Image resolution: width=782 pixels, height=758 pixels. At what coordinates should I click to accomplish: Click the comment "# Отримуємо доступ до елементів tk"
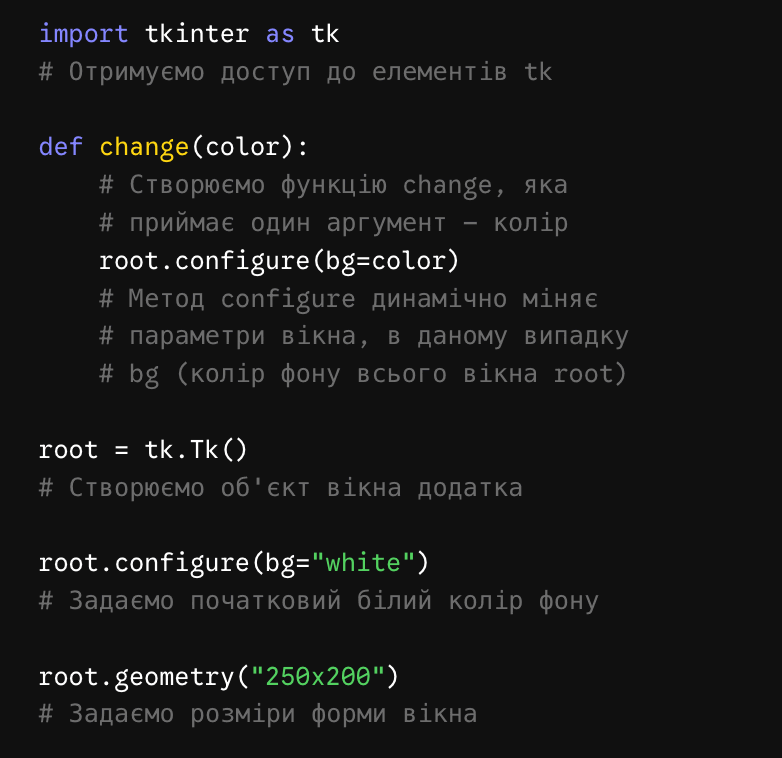click(x=295, y=72)
